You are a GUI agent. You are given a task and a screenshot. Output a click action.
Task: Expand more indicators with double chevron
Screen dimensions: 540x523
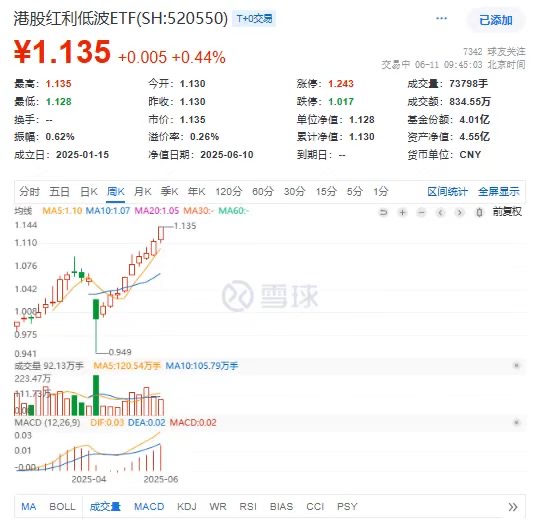(x=513, y=507)
